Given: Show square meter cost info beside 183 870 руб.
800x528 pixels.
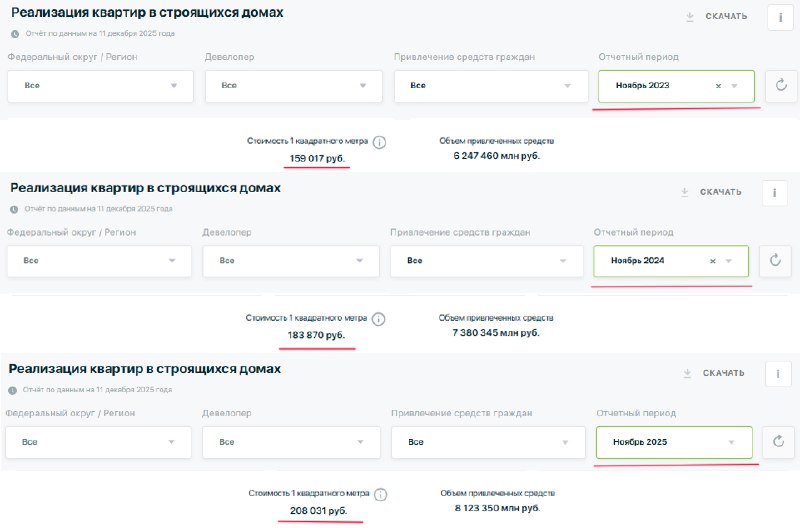Looking at the screenshot, I should point(378,319).
